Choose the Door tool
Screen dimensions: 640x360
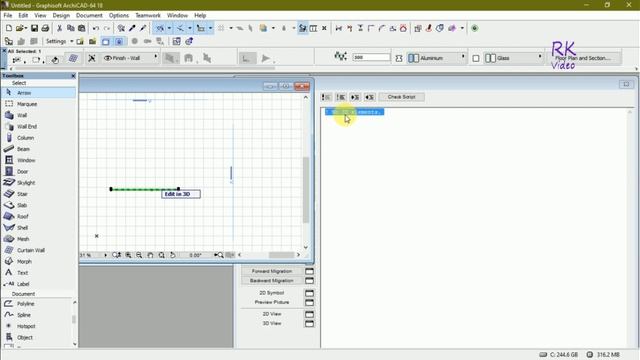click(x=39, y=171)
